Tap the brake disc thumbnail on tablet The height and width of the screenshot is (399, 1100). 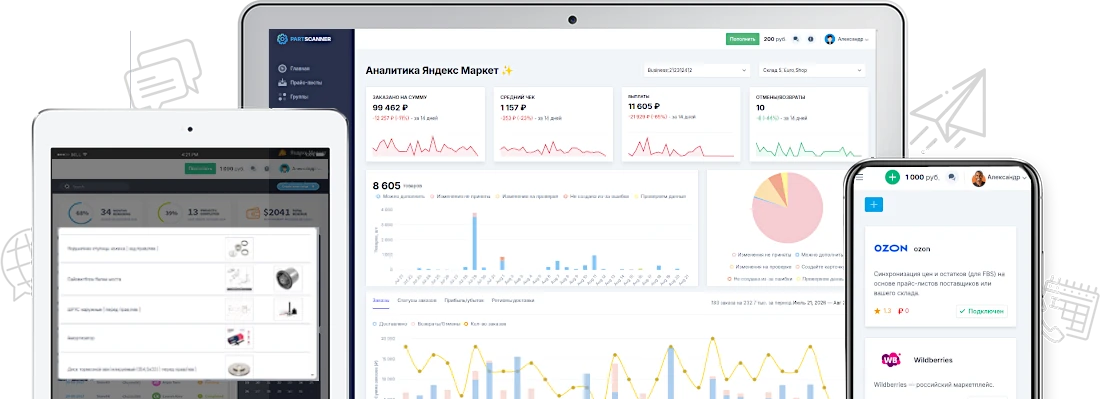click(239, 367)
